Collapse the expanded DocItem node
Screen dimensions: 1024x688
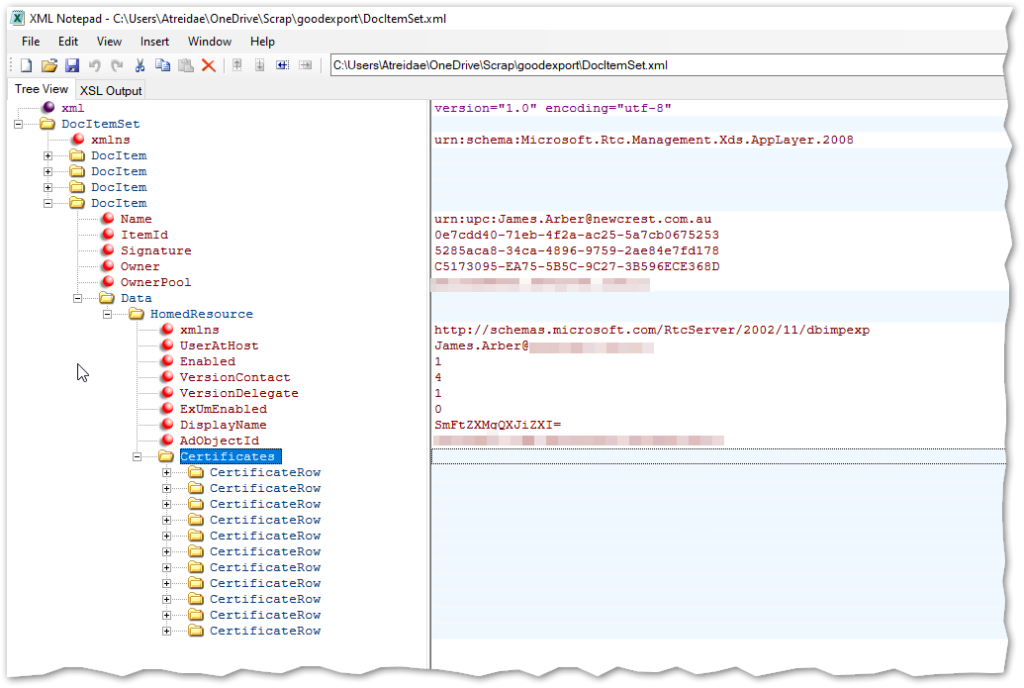coord(48,203)
